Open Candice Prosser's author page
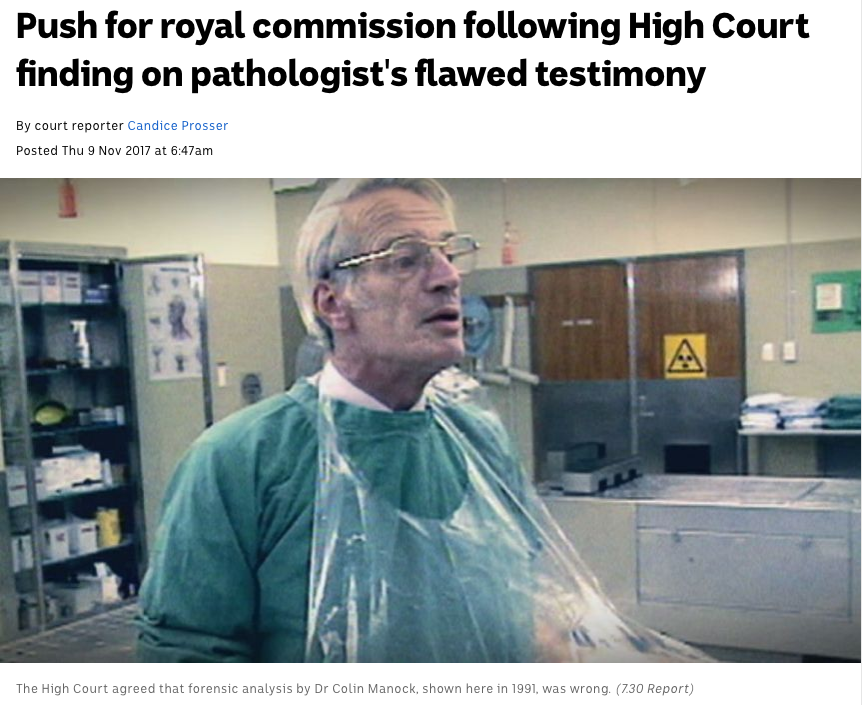This screenshot has width=866, height=705. coord(177,126)
